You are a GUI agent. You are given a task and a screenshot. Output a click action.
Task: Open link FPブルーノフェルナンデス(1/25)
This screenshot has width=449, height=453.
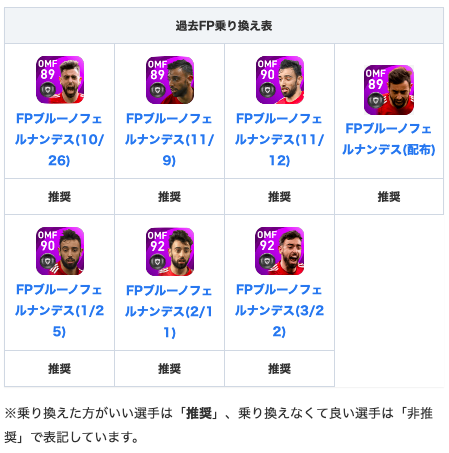point(59,310)
